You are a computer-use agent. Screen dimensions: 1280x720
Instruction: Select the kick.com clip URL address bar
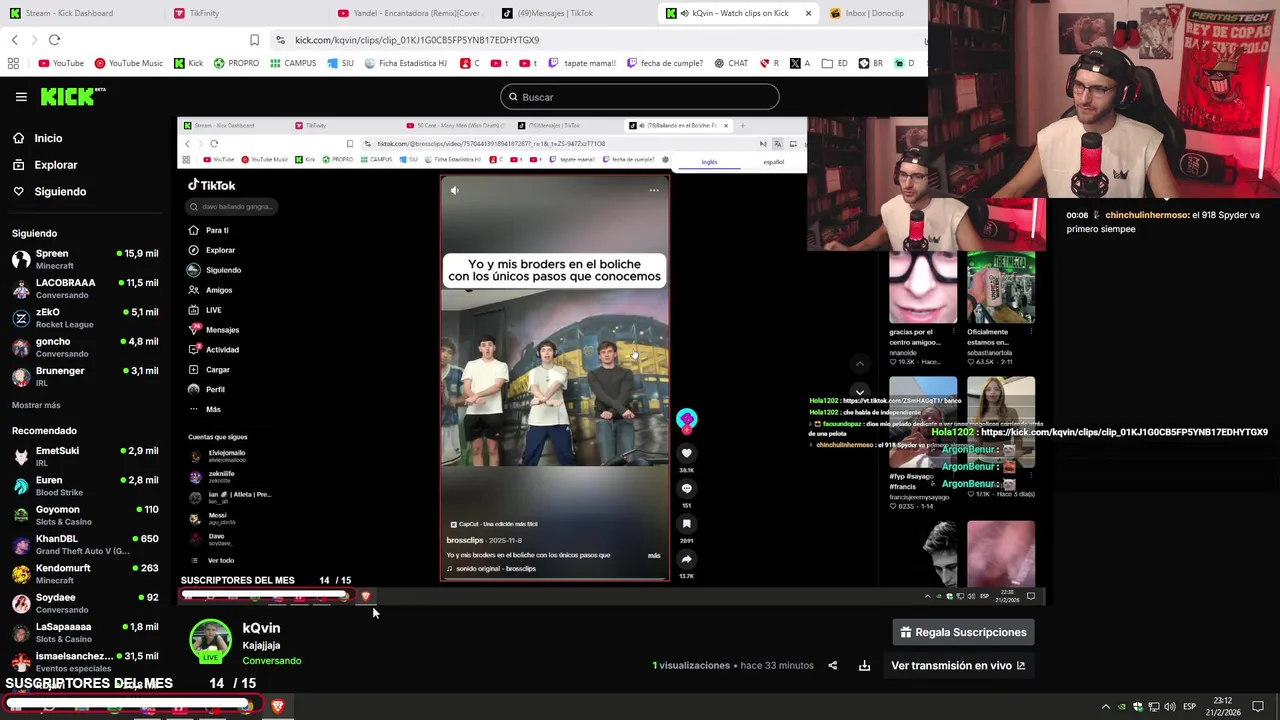click(417, 40)
